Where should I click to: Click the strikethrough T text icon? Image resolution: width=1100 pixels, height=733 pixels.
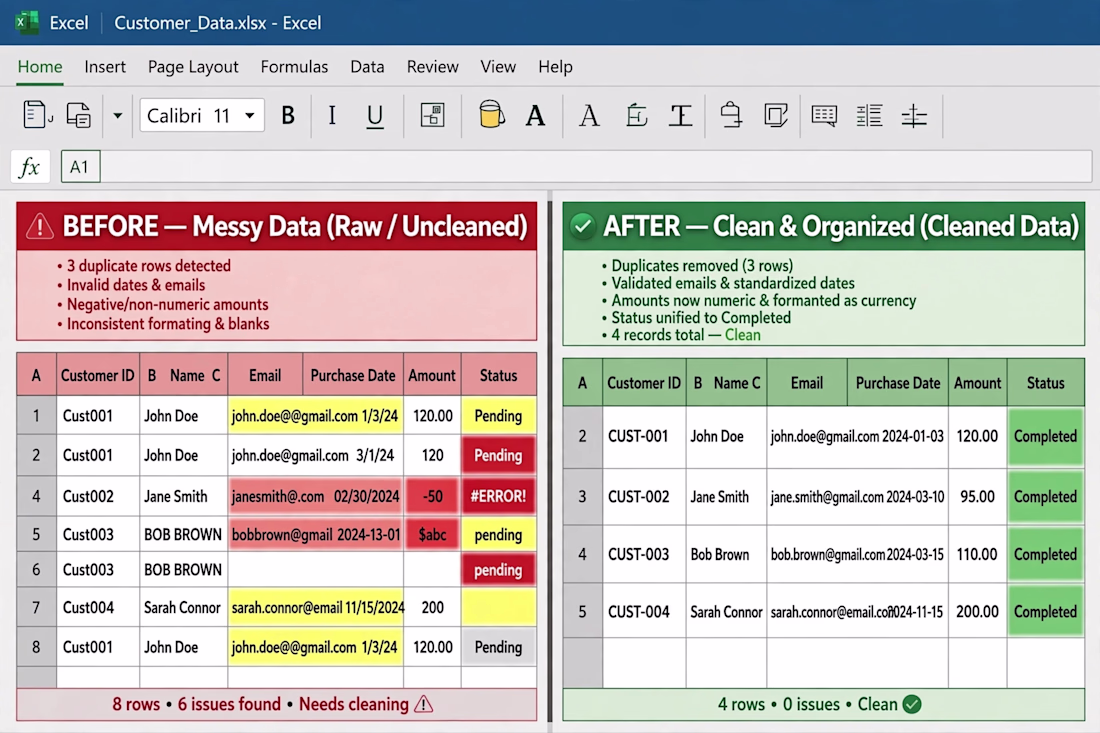click(x=680, y=115)
